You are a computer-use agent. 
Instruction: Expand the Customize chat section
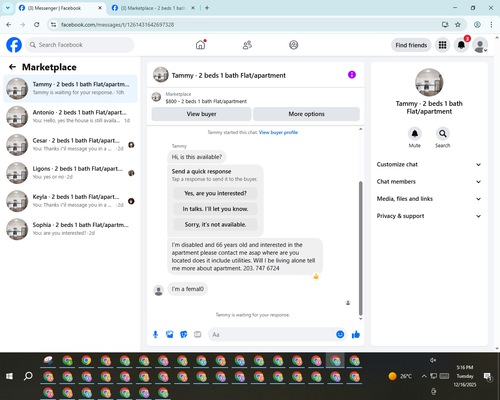tap(429, 164)
